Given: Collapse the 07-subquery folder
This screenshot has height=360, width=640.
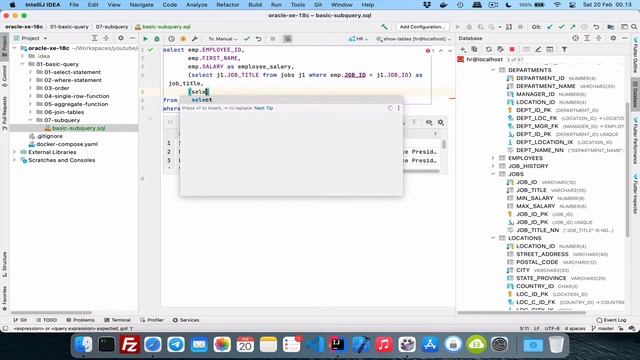Looking at the screenshot, I should [31, 120].
